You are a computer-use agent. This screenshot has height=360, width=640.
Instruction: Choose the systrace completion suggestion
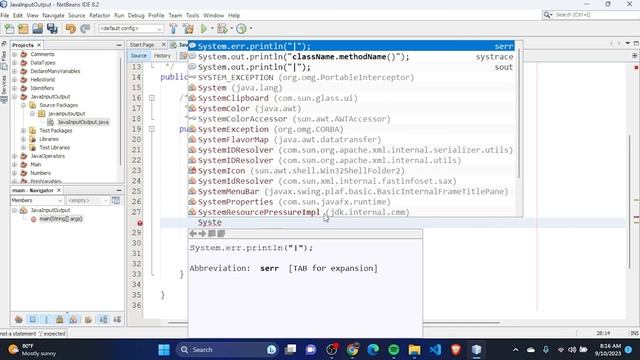tap(351, 57)
